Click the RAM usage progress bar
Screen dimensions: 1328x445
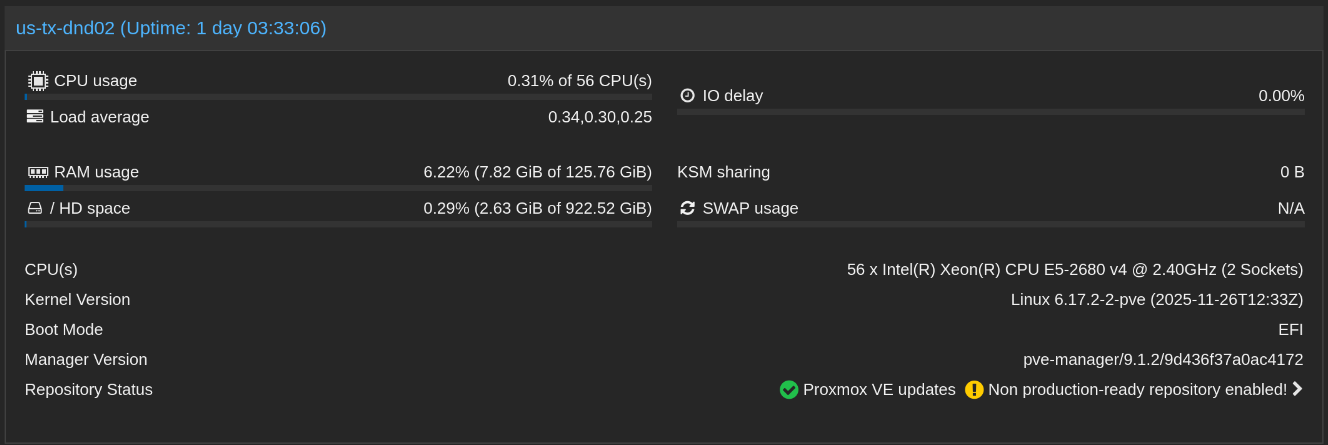[338, 187]
